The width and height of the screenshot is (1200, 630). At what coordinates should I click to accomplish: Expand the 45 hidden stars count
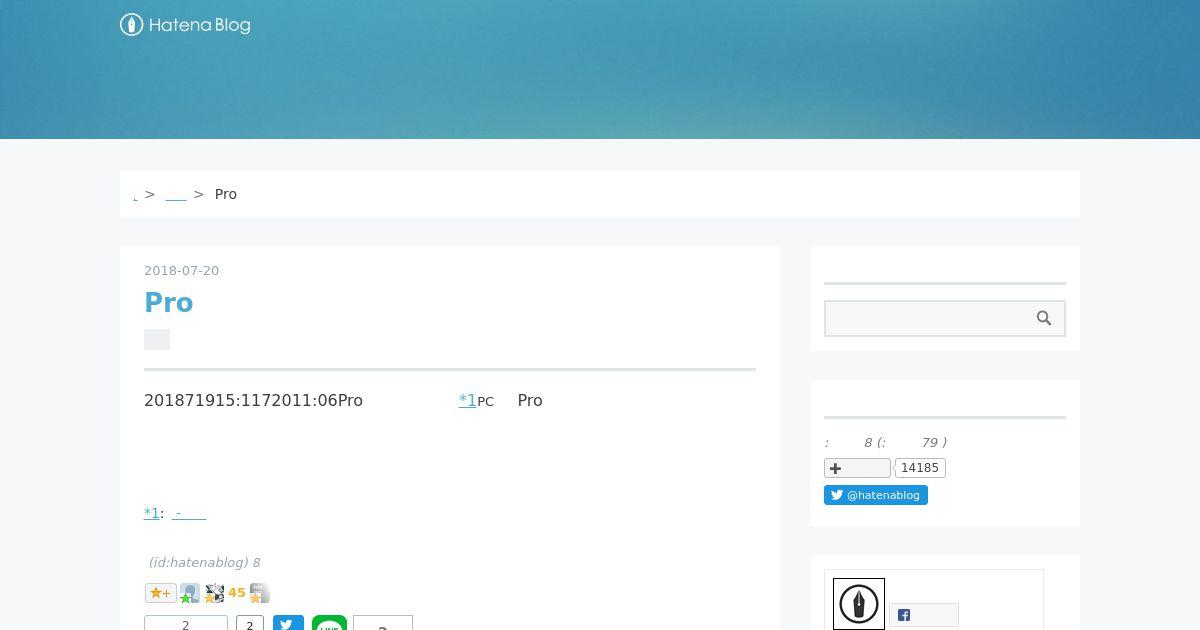pos(237,593)
